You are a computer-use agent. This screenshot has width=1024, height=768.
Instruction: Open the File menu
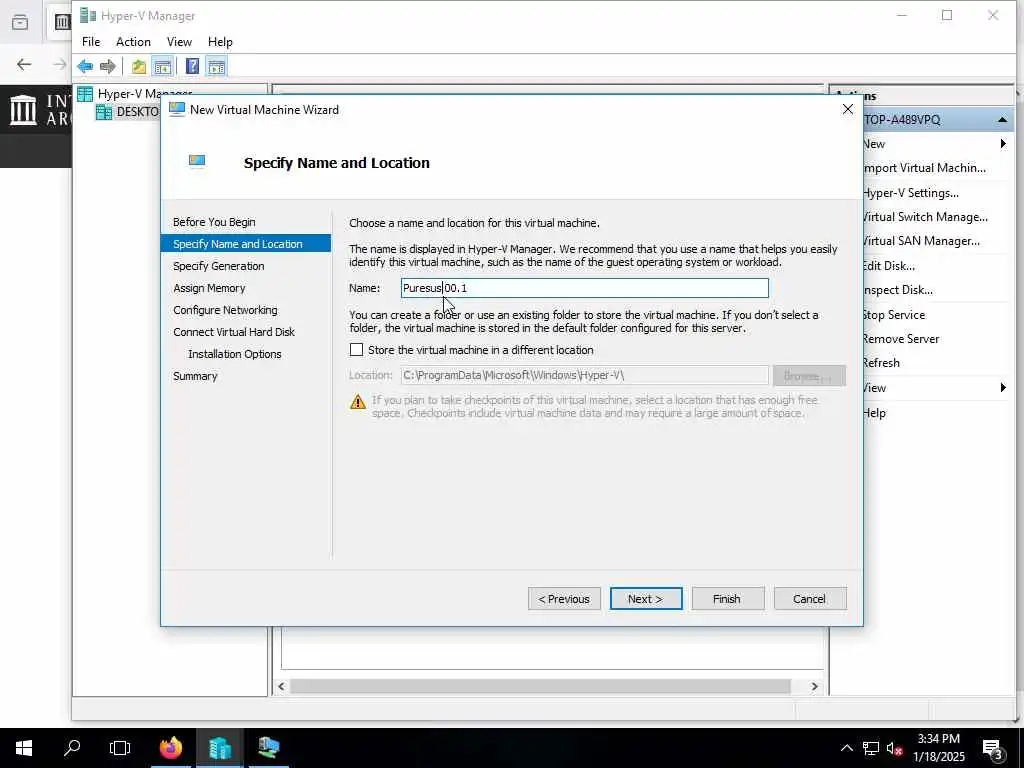pyautogui.click(x=91, y=42)
